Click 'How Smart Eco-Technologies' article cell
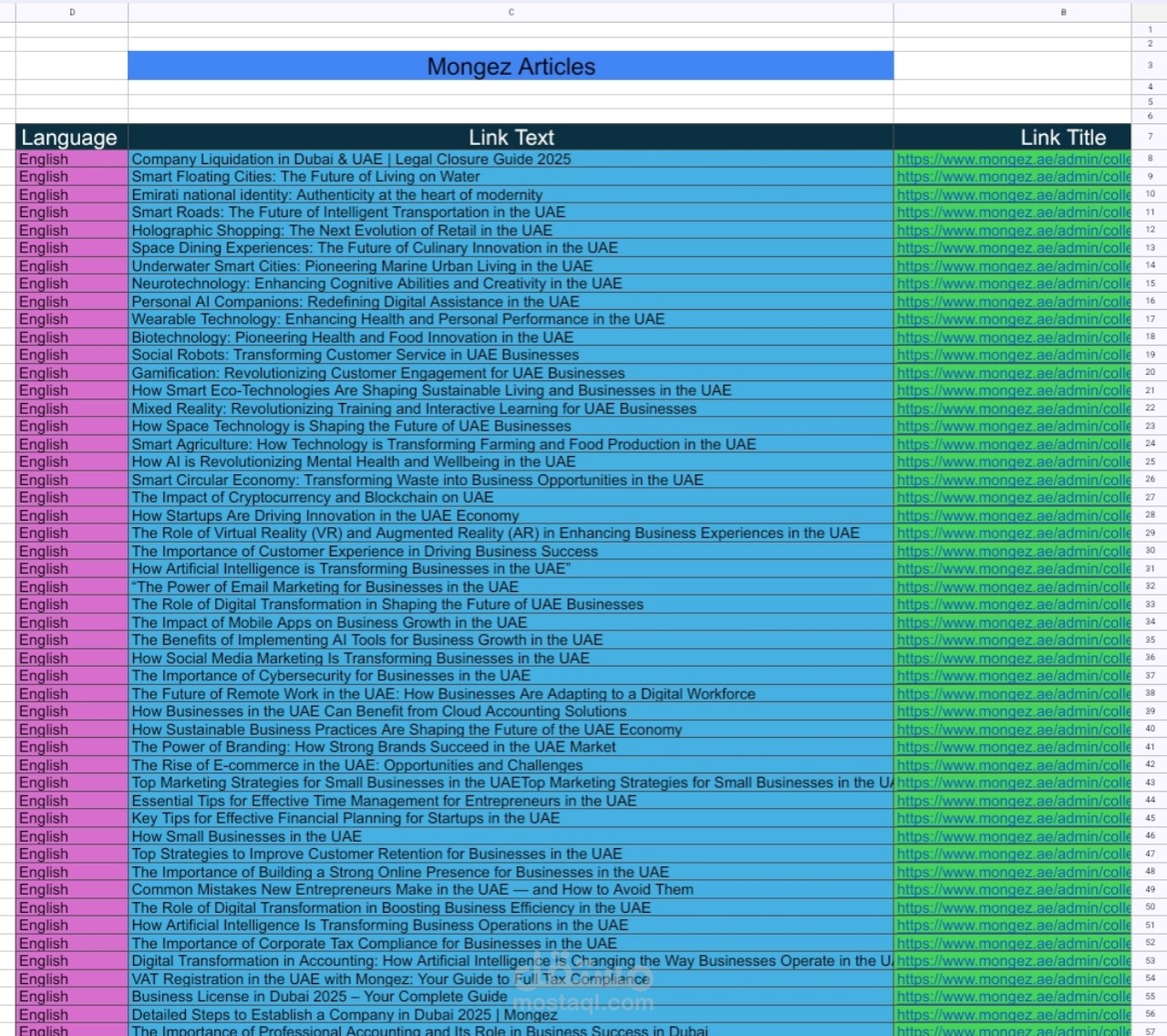 click(511, 390)
